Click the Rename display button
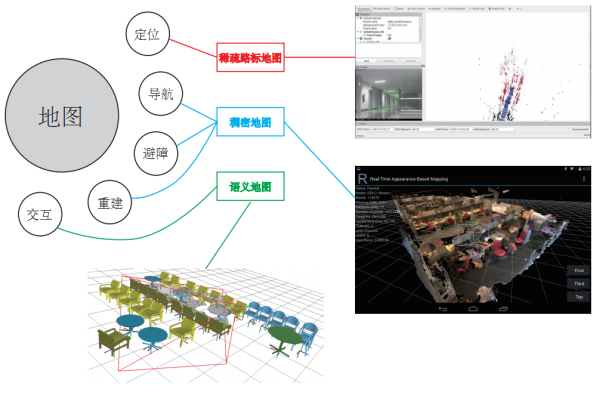The height and width of the screenshot is (393, 594). coord(411,61)
